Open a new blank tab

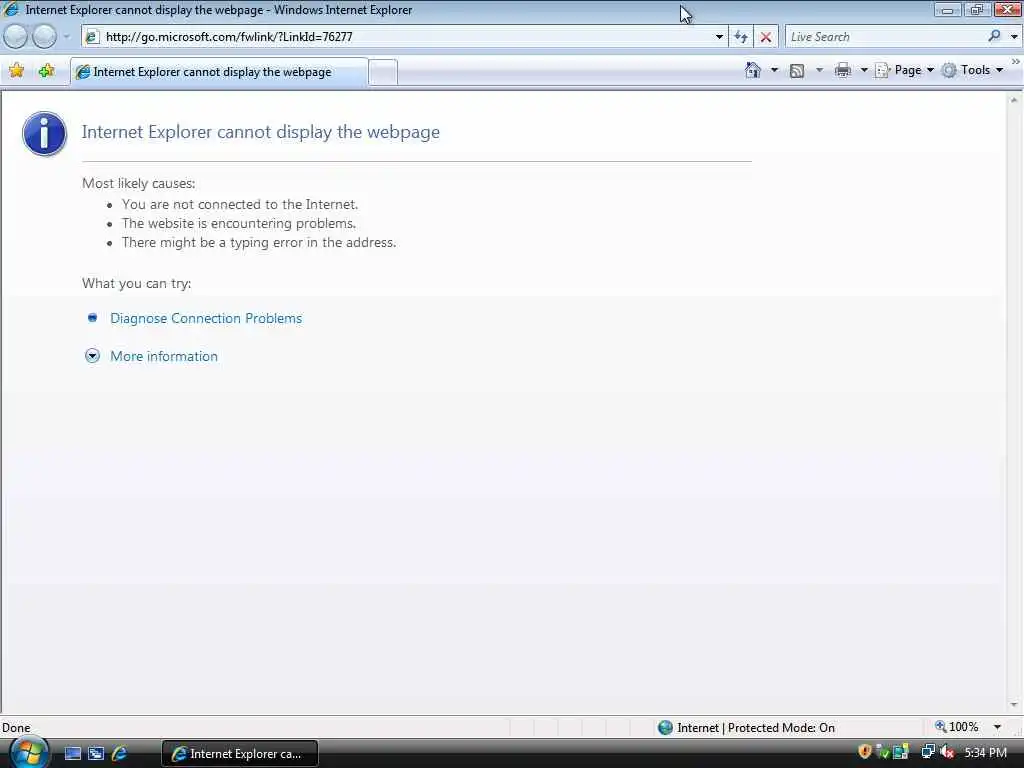click(383, 72)
